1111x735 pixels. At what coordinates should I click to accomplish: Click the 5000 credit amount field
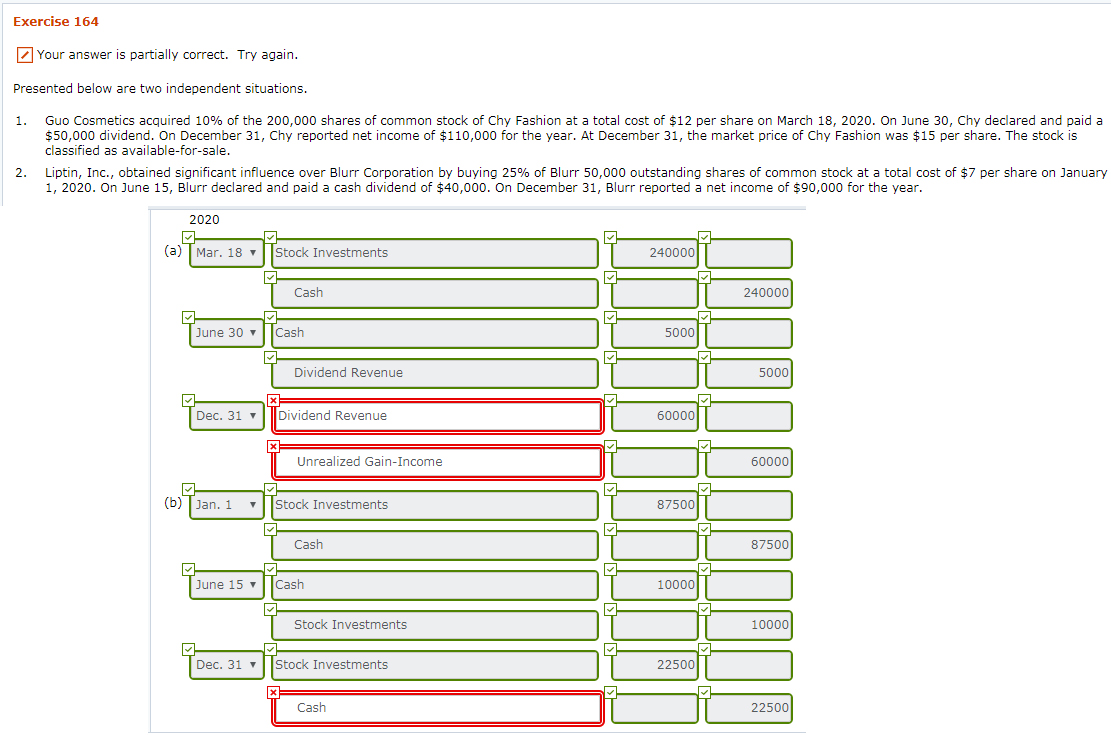point(749,374)
